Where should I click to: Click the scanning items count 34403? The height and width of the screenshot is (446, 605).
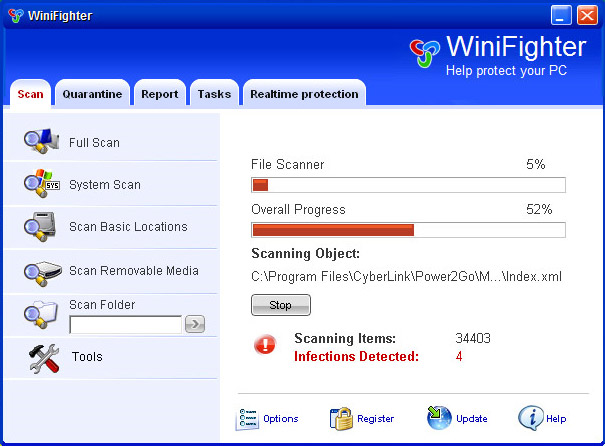coord(473,338)
